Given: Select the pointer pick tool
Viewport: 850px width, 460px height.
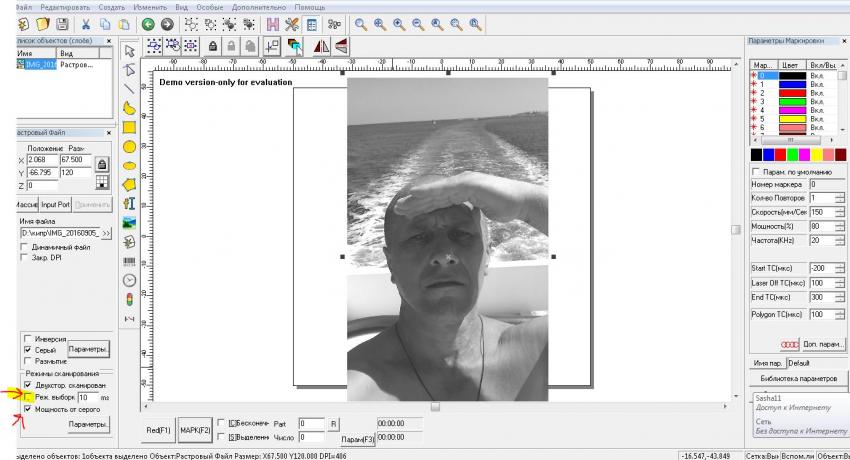Looking at the screenshot, I should 129,50.
